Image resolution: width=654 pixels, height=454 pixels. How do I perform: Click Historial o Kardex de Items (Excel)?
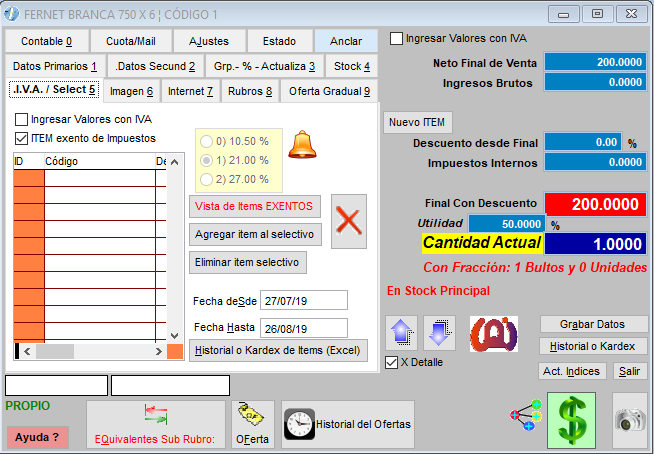click(278, 350)
